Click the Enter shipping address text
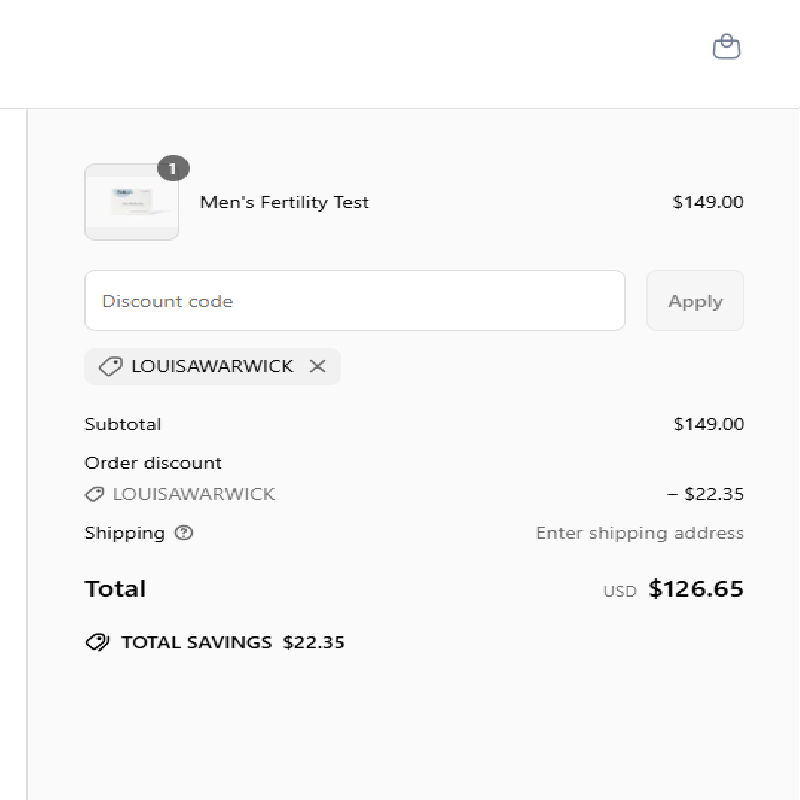This screenshot has height=800, width=800. click(x=640, y=533)
